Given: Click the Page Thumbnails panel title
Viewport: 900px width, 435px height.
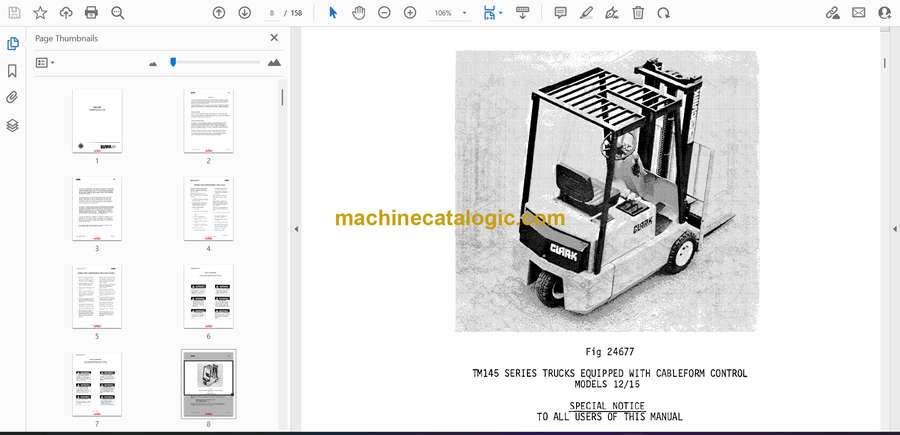Looking at the screenshot, I should (x=67, y=38).
